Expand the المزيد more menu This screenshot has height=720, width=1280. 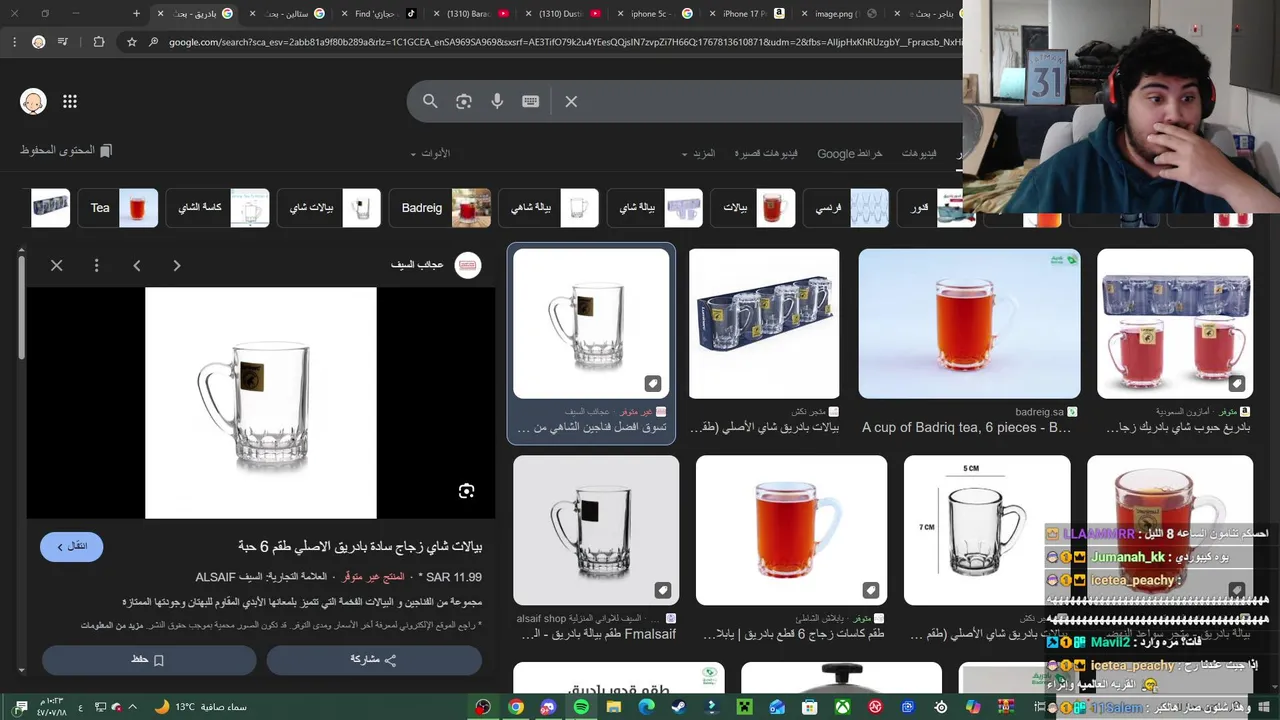(x=699, y=154)
